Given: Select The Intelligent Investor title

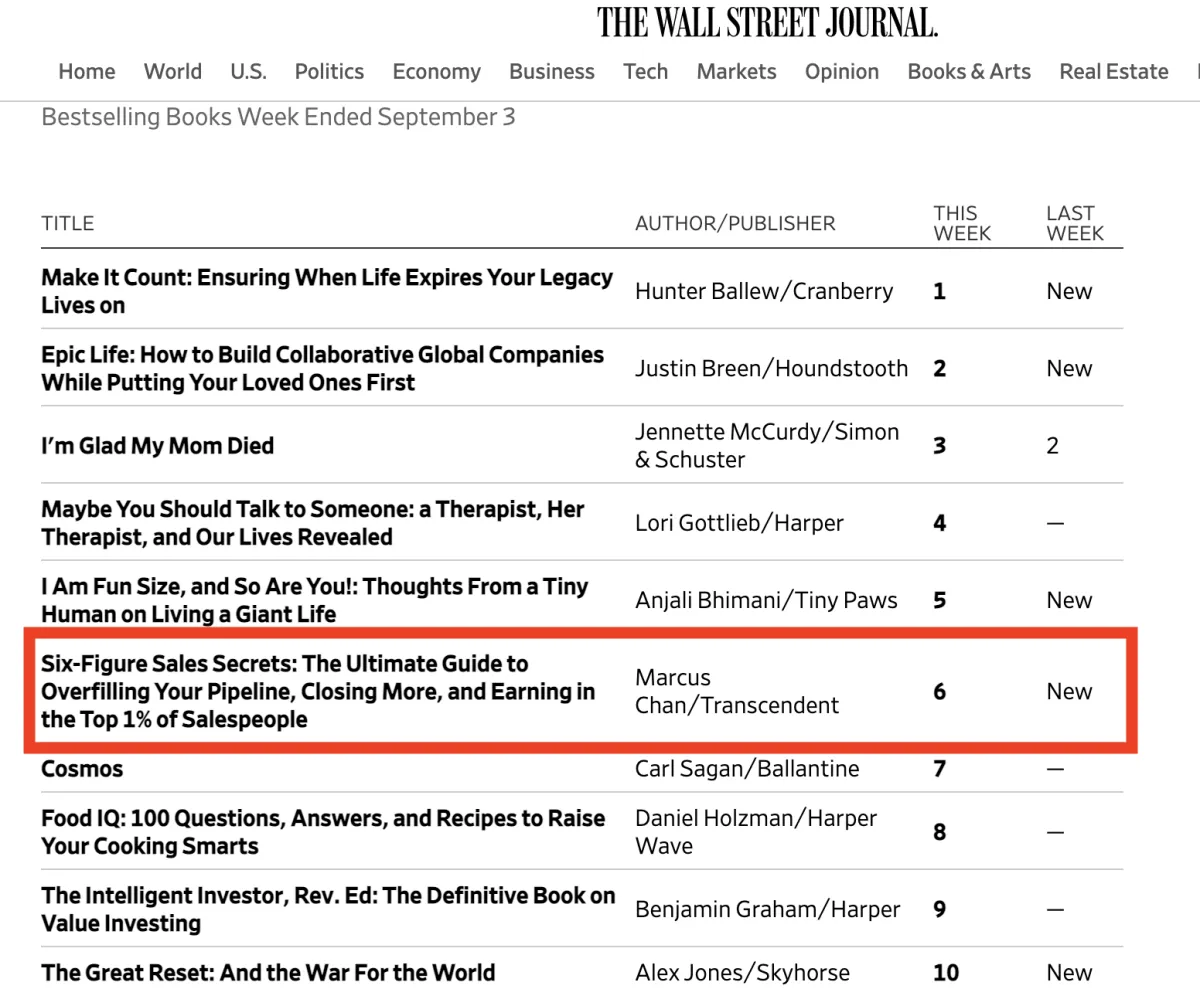Looking at the screenshot, I should tap(328, 909).
